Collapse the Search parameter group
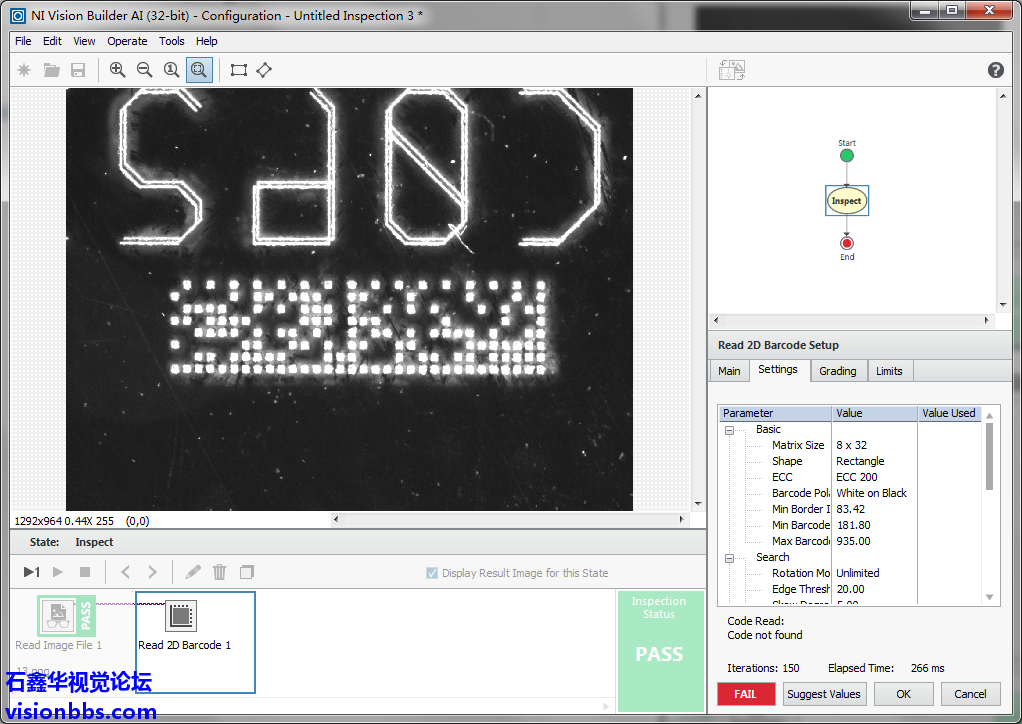The width and height of the screenshot is (1022, 724). click(729, 558)
